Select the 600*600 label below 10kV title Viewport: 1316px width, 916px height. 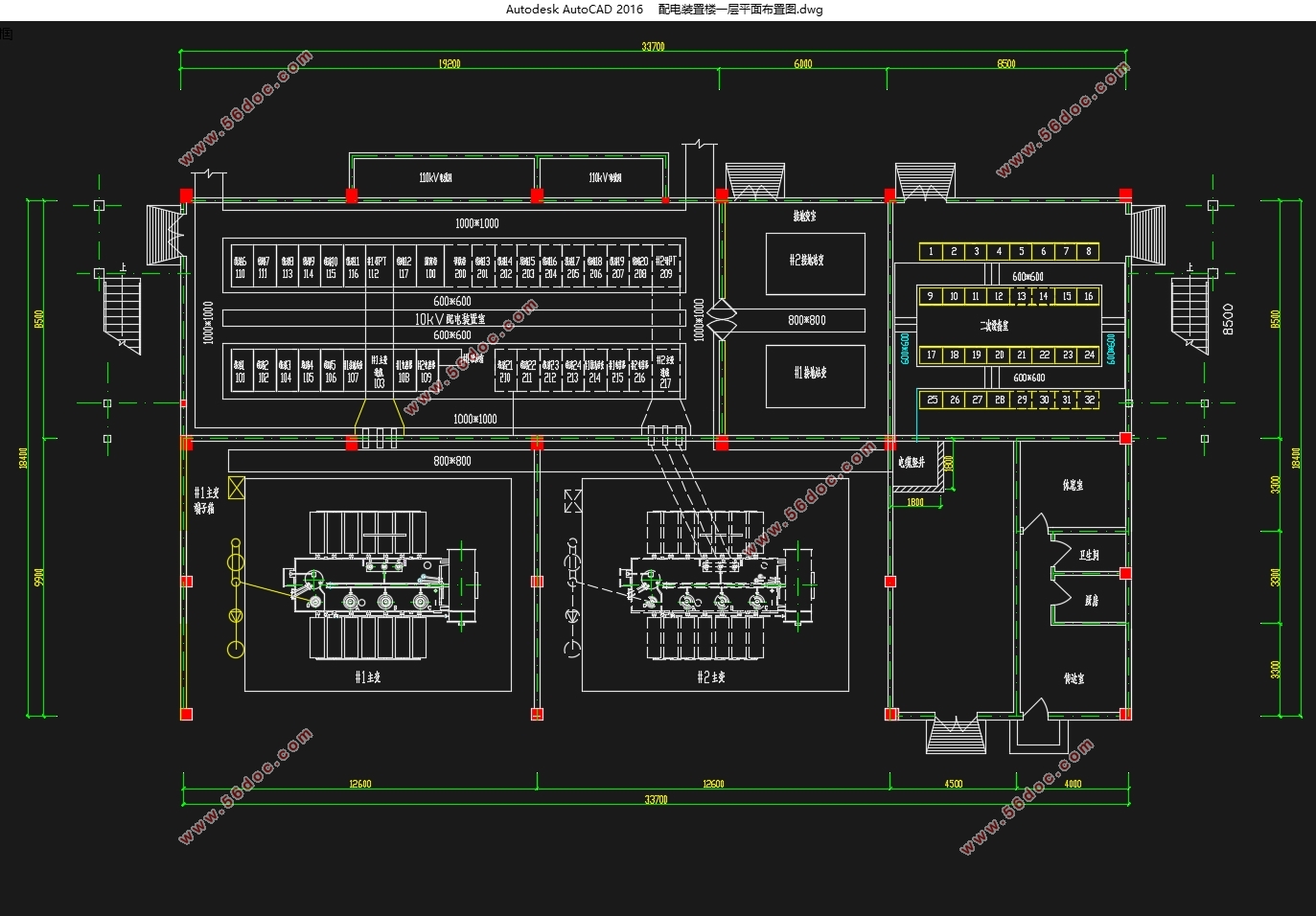452,335
